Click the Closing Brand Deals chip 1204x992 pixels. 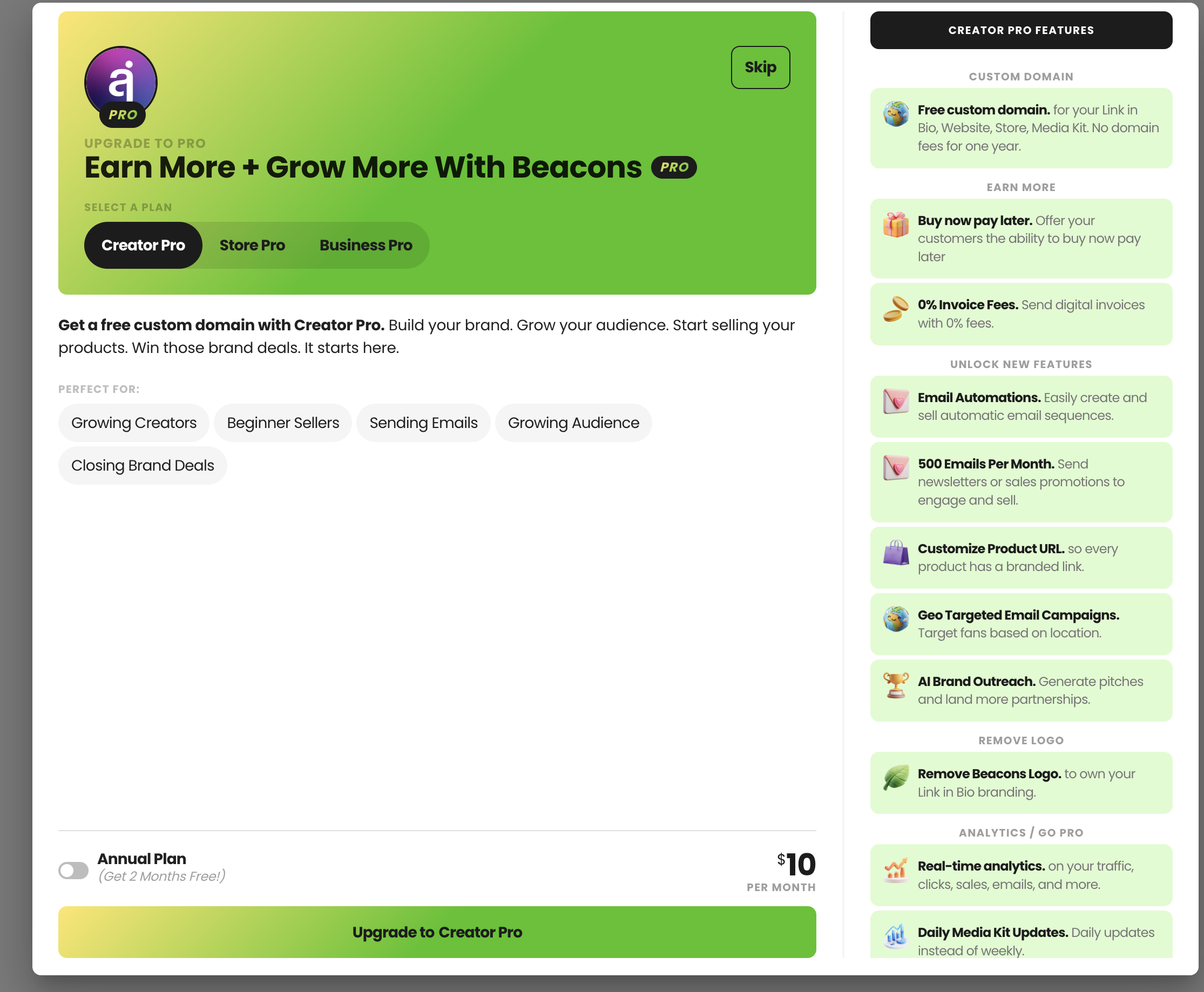143,466
